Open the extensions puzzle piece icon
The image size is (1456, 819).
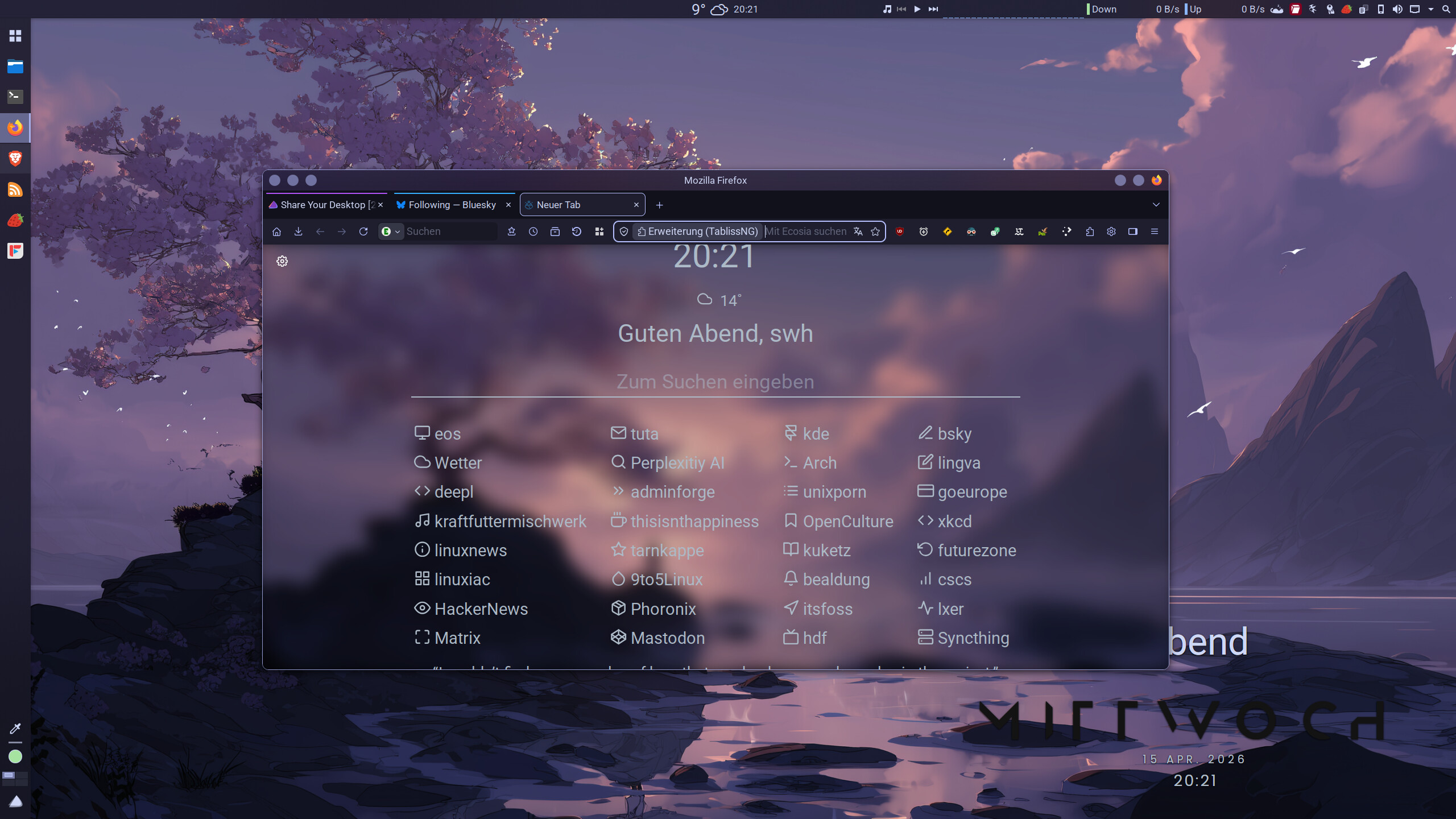coord(1090,231)
